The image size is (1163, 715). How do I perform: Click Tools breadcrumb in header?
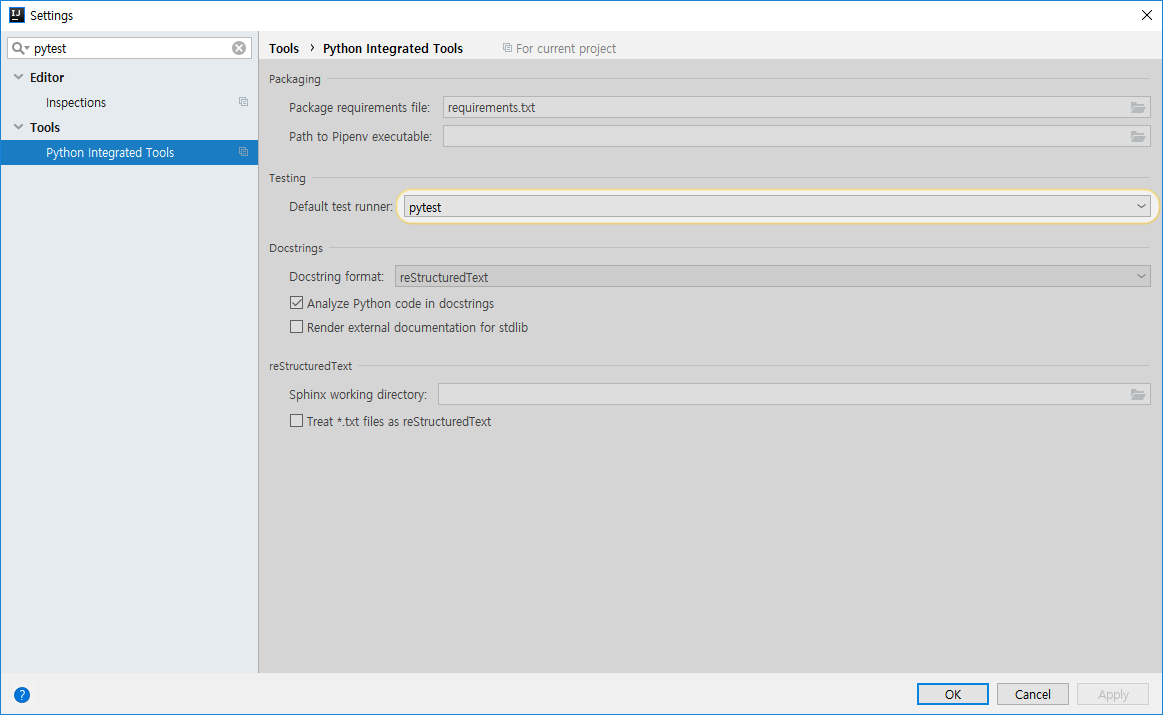tap(284, 48)
